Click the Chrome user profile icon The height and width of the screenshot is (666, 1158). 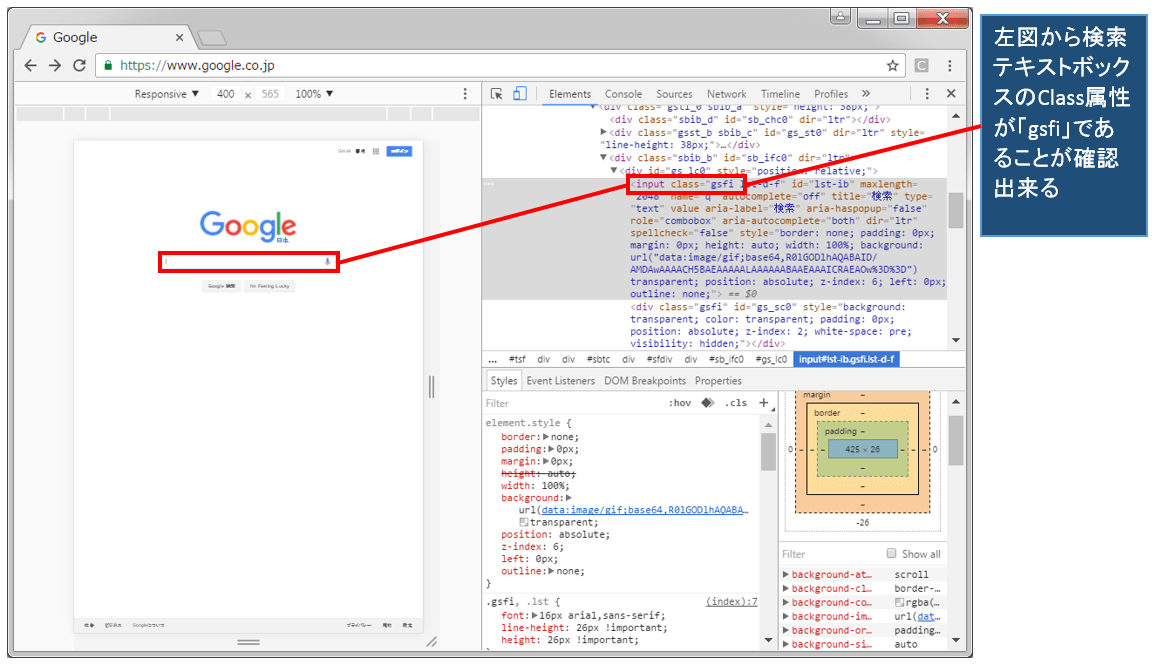click(840, 16)
